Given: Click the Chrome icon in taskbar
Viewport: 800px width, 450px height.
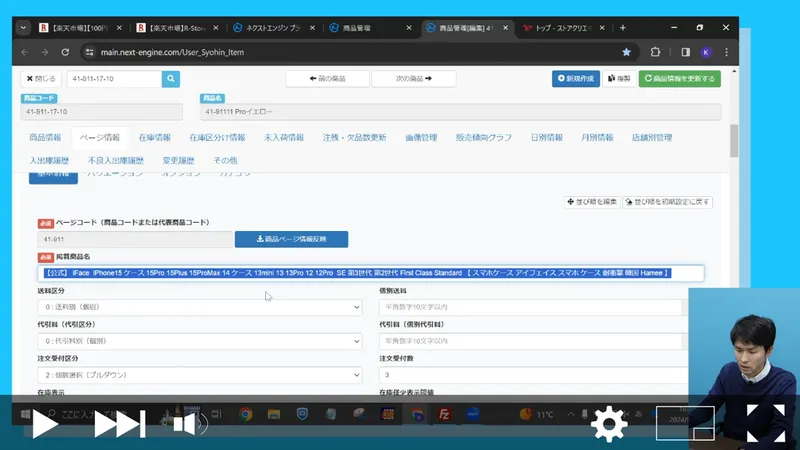Looking at the screenshot, I should click(245, 414).
